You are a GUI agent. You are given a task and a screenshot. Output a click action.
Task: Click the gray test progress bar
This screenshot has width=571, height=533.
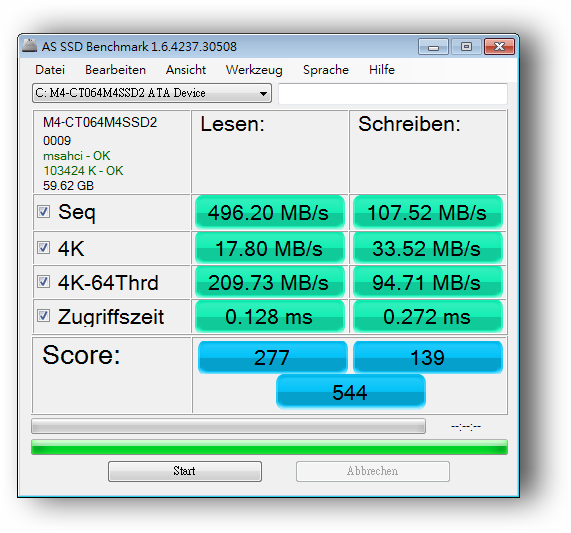pyautogui.click(x=228, y=426)
